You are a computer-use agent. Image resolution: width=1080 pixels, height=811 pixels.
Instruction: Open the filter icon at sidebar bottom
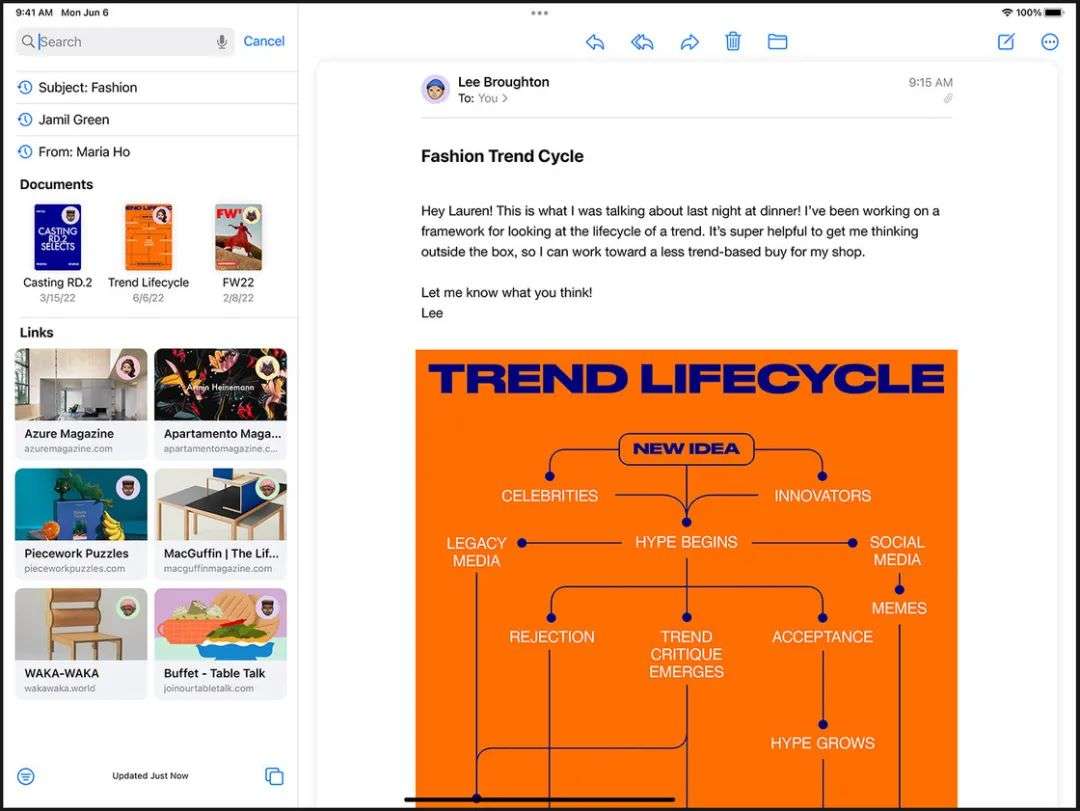click(25, 777)
